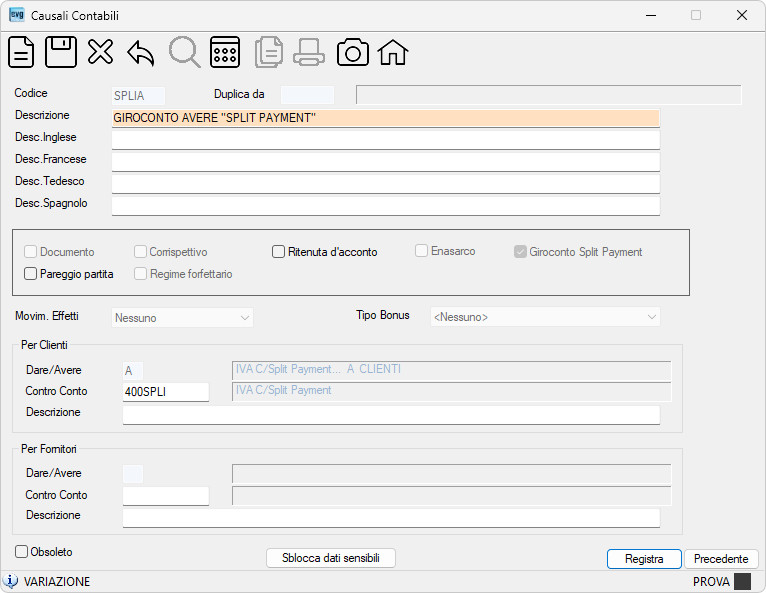The width and height of the screenshot is (766, 593).
Task: Mark the causale as Obsoleto
Action: [x=21, y=551]
